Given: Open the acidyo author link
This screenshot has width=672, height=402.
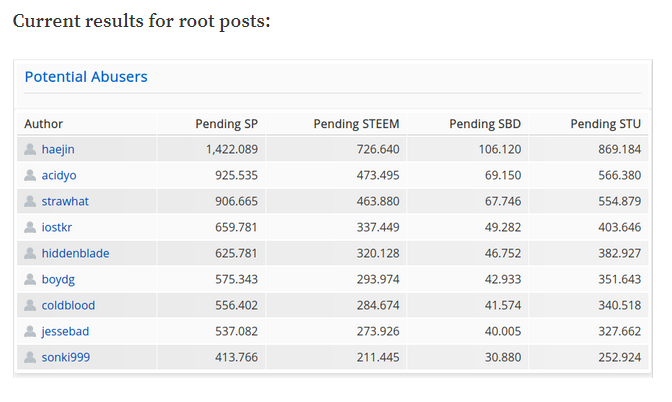Looking at the screenshot, I should (59, 175).
